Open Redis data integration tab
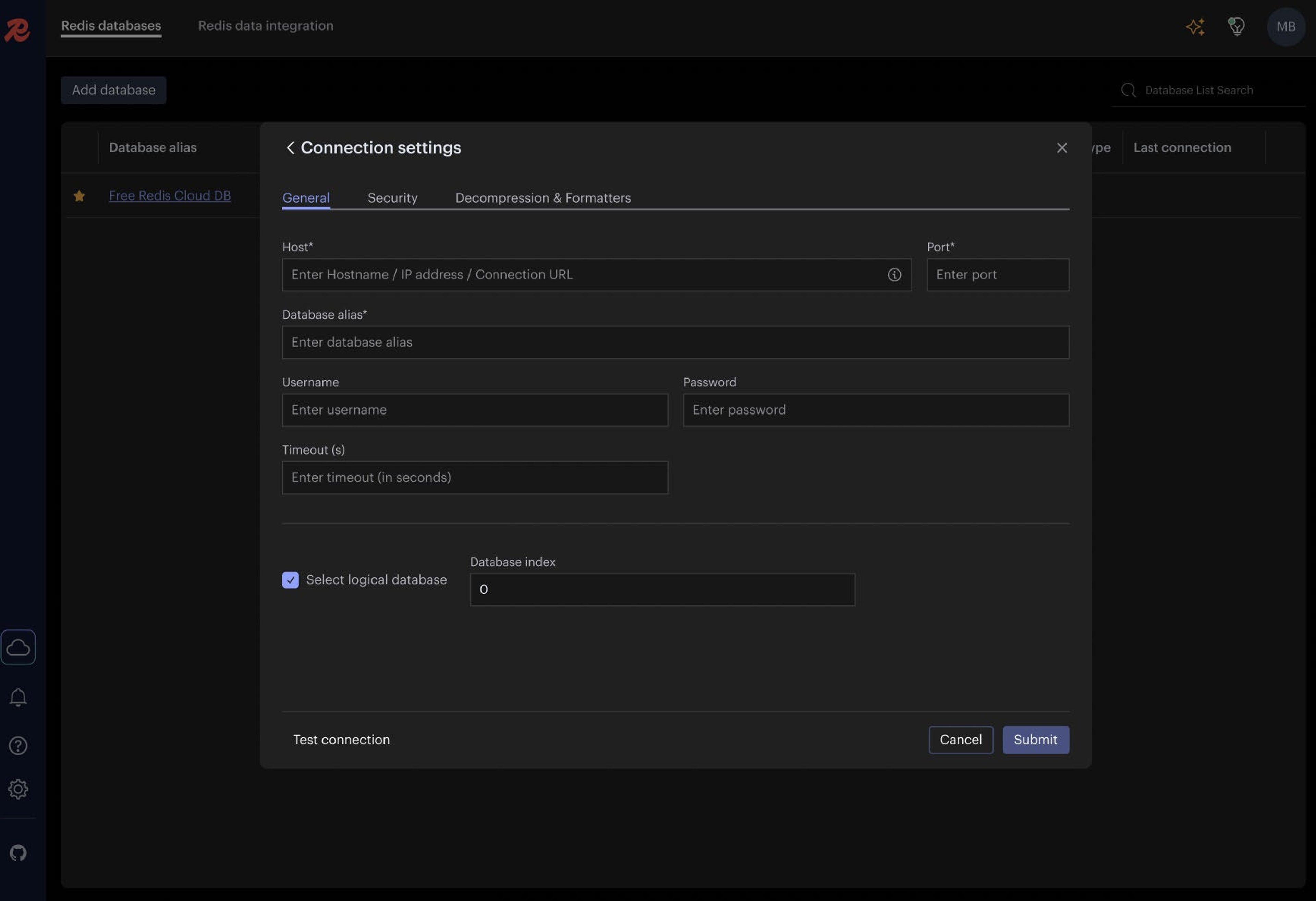 (266, 25)
